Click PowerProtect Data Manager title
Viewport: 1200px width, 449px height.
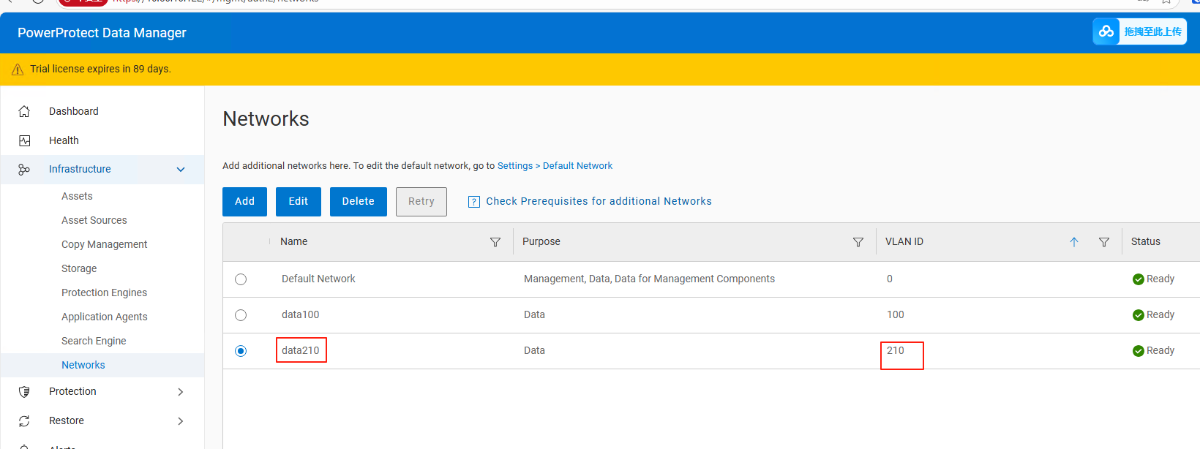click(x=102, y=33)
